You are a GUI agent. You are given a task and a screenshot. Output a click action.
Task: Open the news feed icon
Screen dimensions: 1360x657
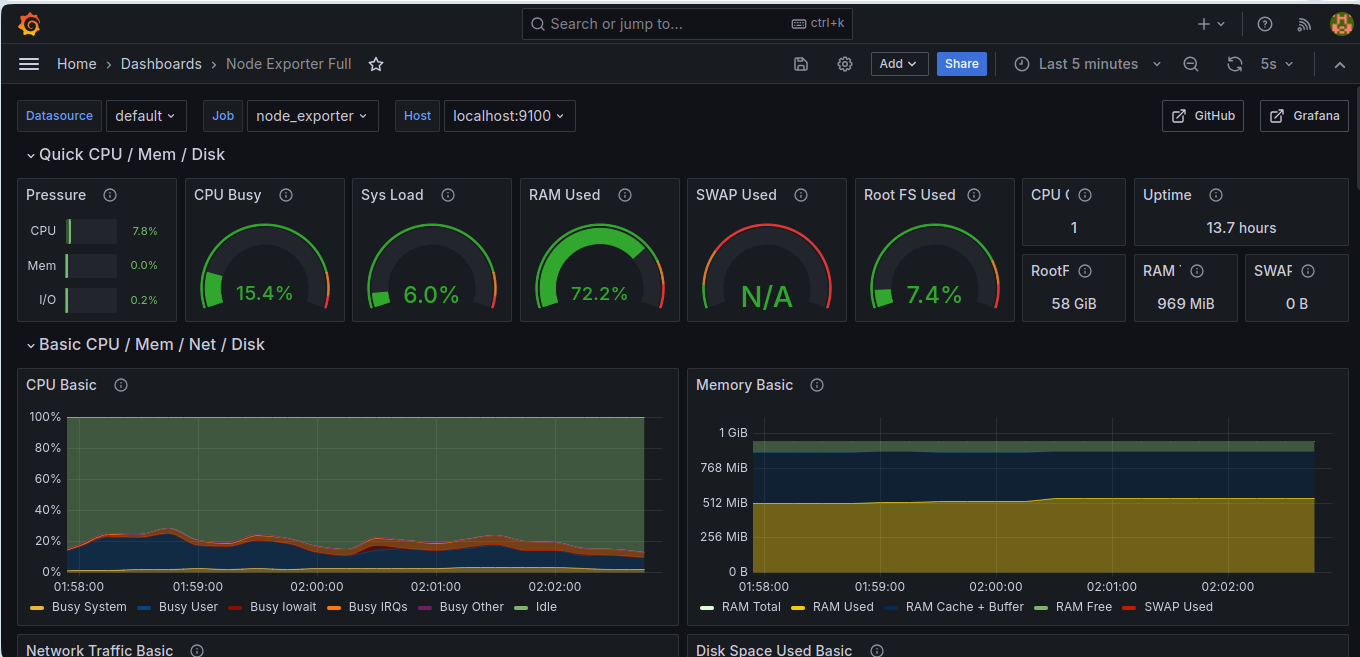(x=1304, y=24)
